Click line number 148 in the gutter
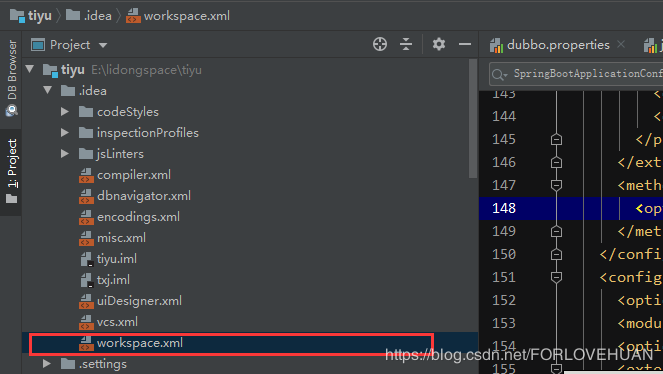 click(x=504, y=208)
